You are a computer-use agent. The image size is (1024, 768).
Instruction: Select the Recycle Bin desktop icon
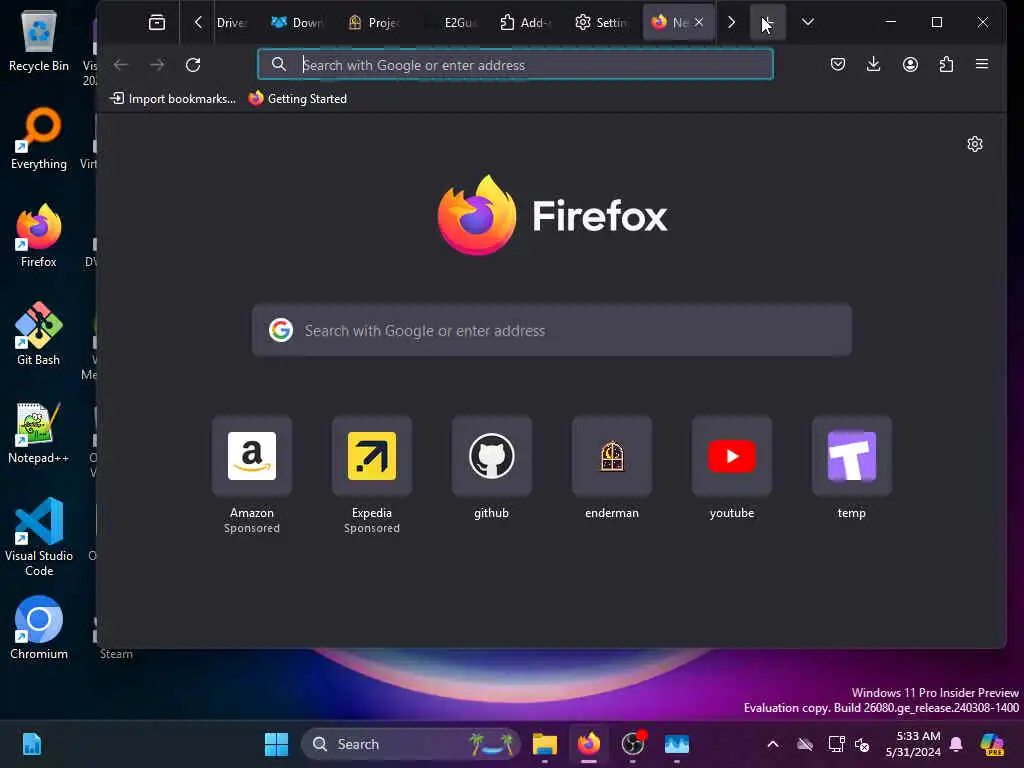coord(39,40)
